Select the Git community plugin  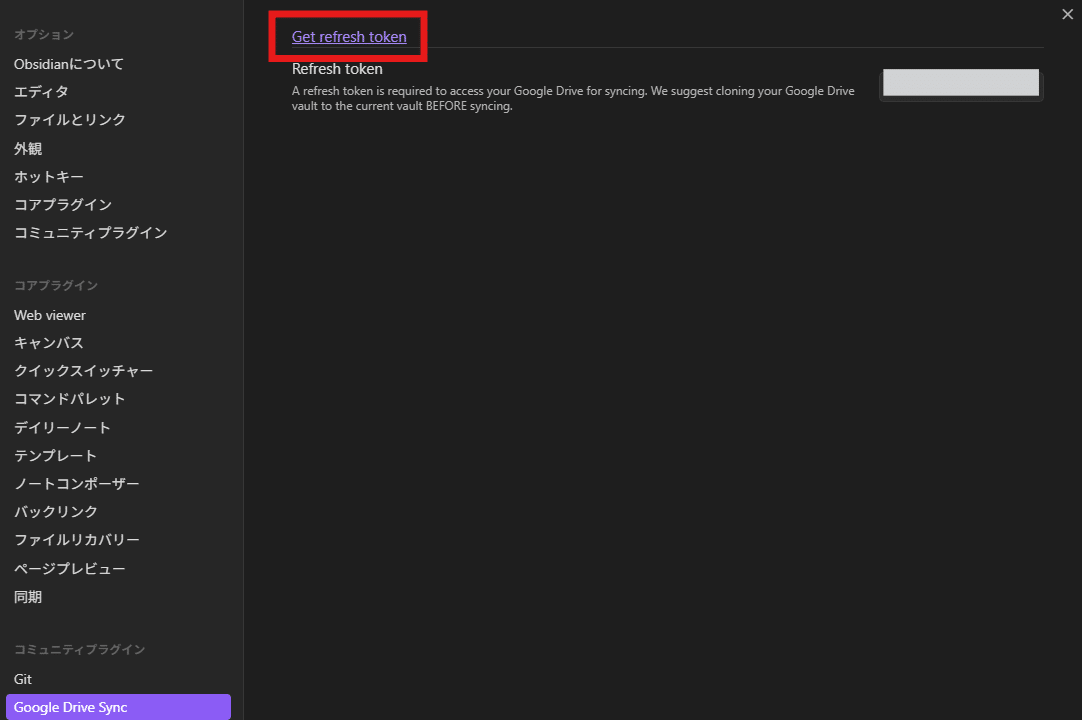[22, 678]
